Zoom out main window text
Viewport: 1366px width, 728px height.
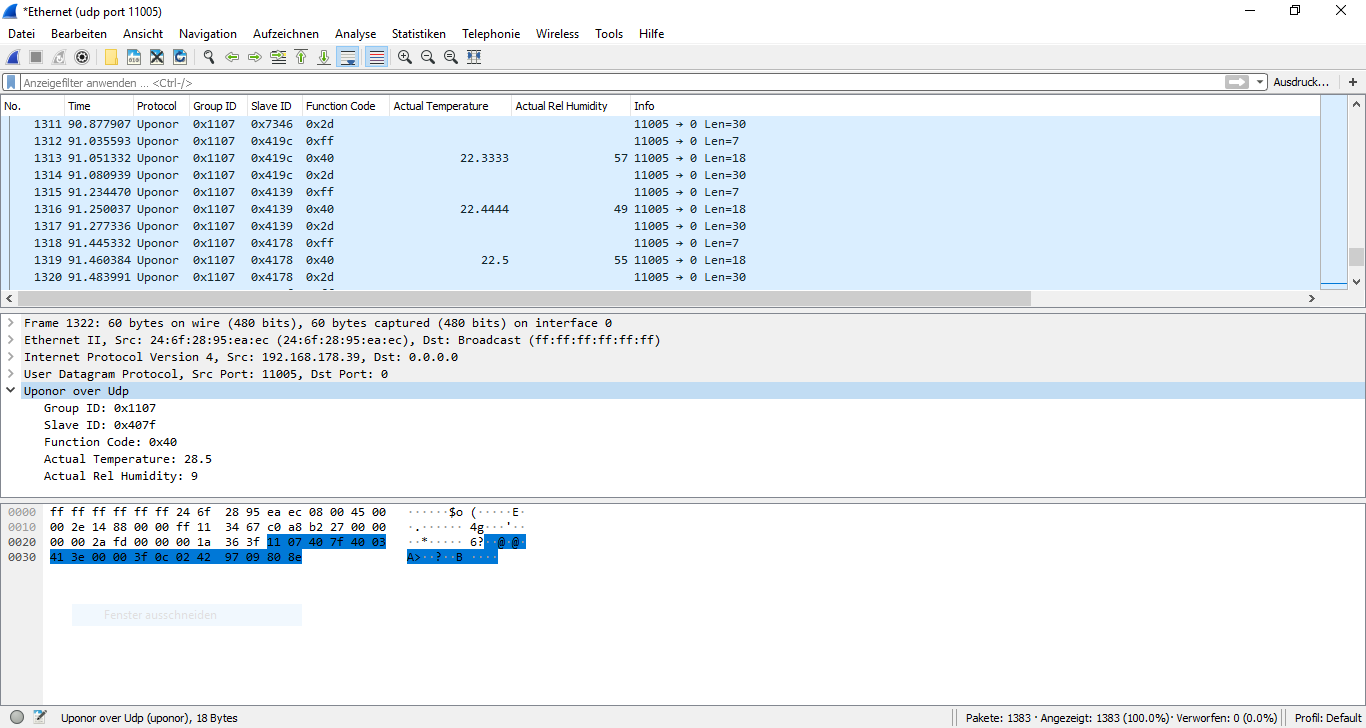pos(428,57)
